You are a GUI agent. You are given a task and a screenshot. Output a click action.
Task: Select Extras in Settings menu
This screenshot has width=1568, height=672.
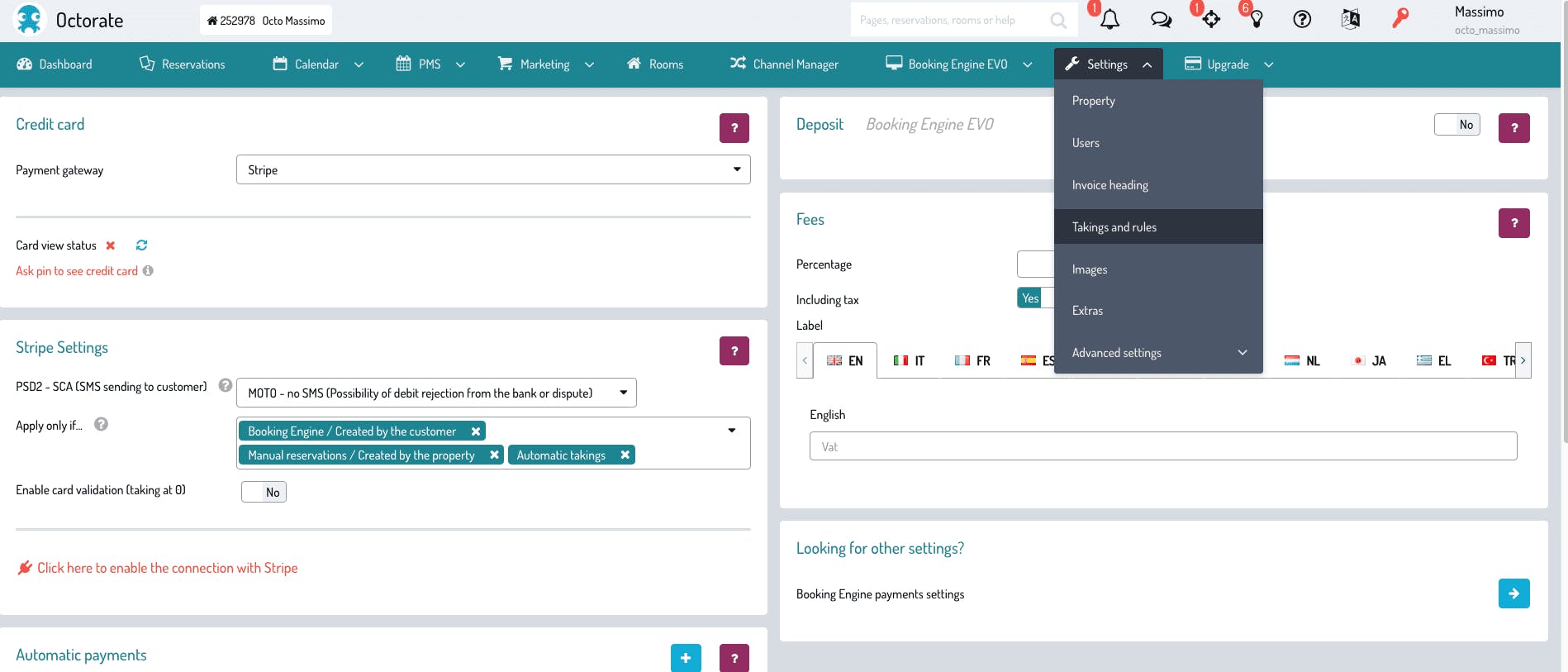(x=1158, y=311)
